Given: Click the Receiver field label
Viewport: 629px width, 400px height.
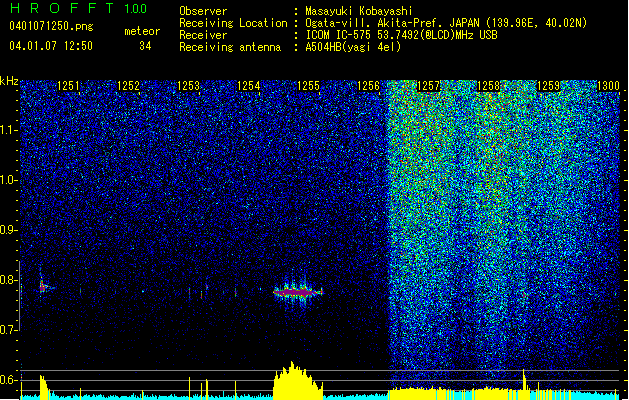Looking at the screenshot, I should [203, 35].
